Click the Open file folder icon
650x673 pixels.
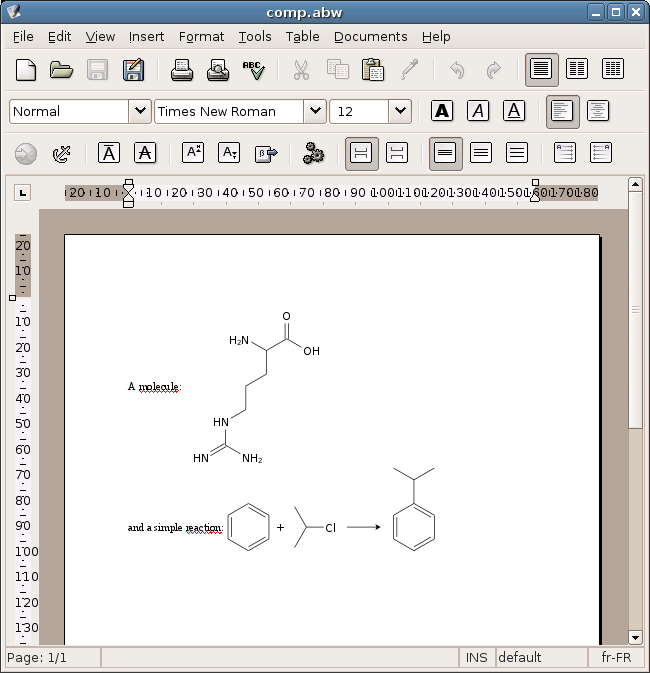click(x=62, y=70)
